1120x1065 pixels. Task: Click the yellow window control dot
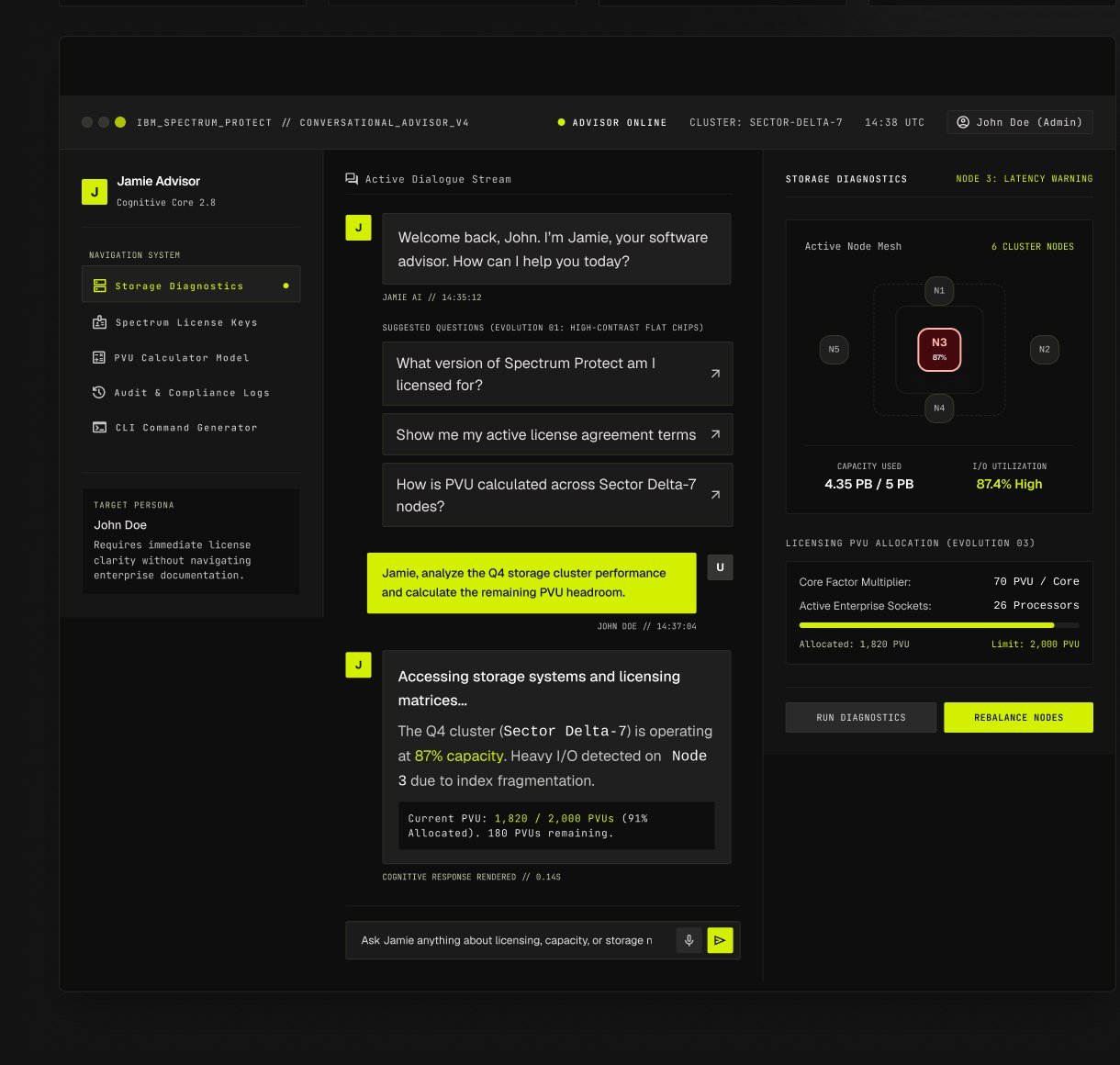tap(120, 122)
